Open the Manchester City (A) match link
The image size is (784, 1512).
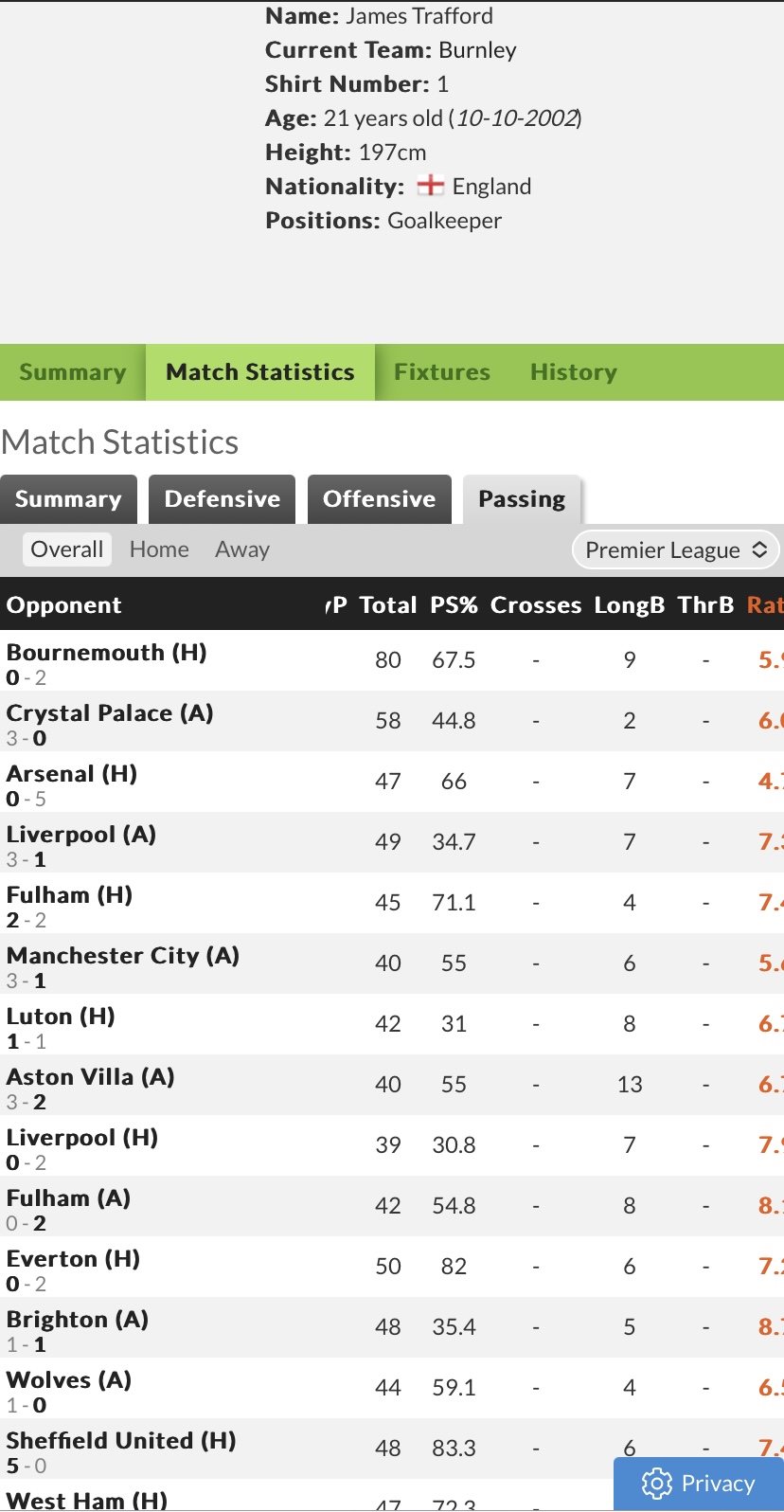coord(123,956)
